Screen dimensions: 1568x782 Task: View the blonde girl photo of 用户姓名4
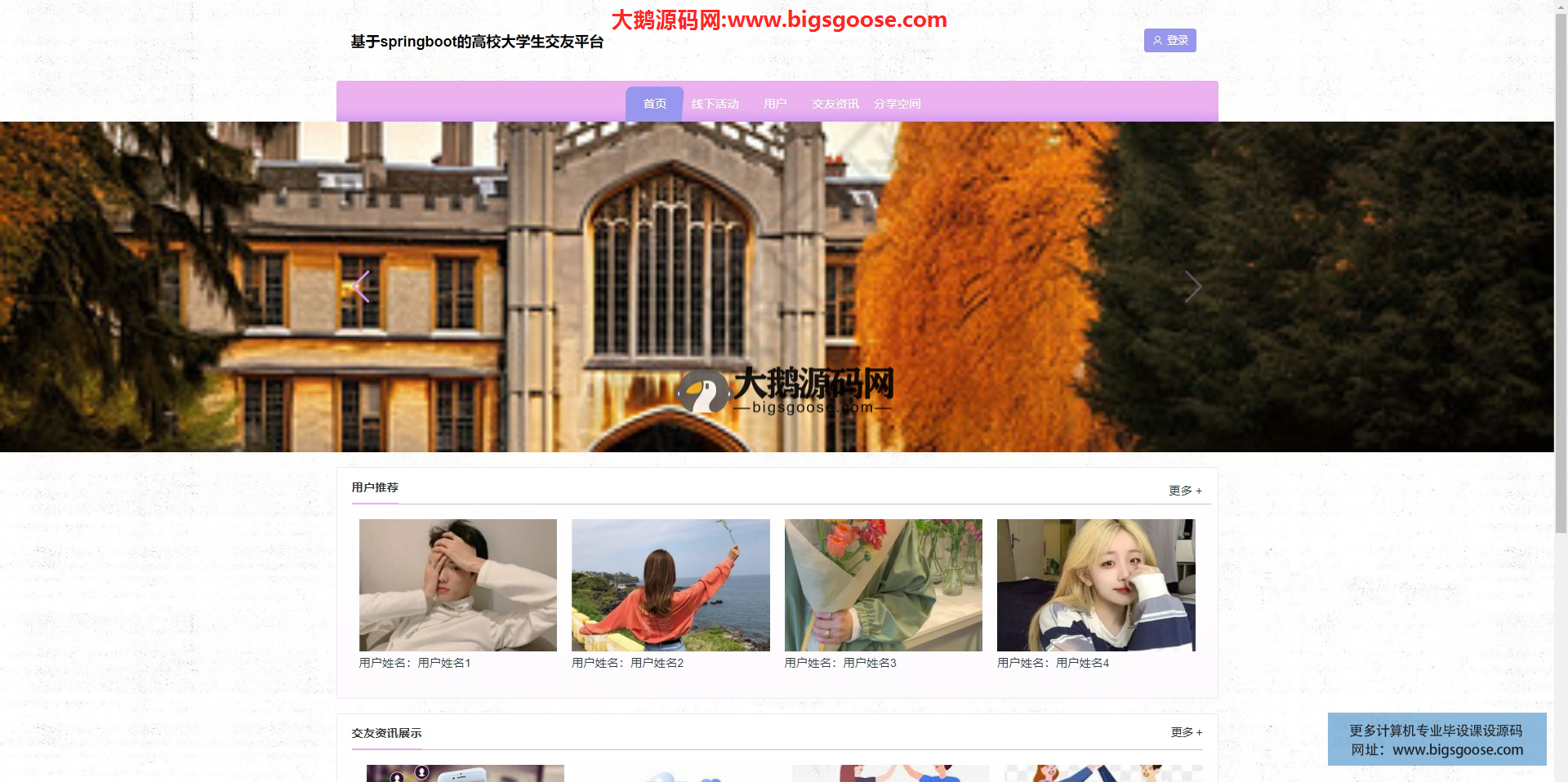[x=1095, y=584]
